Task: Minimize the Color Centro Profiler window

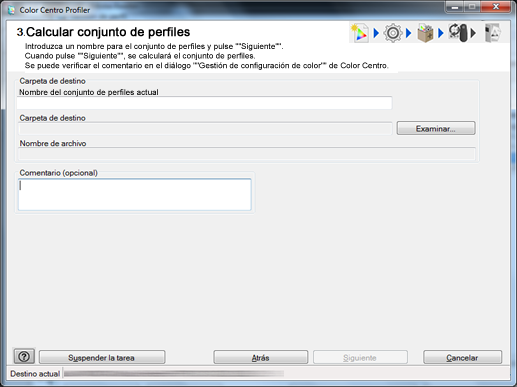Action: coord(455,7)
